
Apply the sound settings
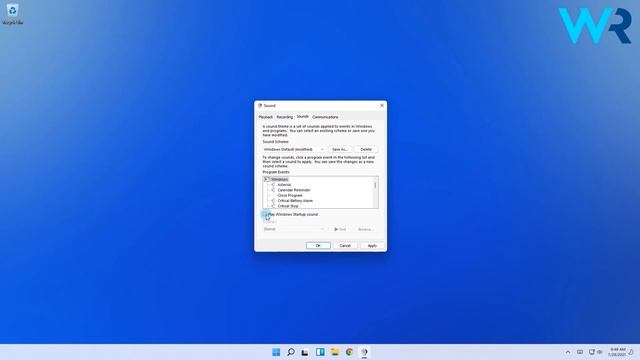tap(372, 245)
